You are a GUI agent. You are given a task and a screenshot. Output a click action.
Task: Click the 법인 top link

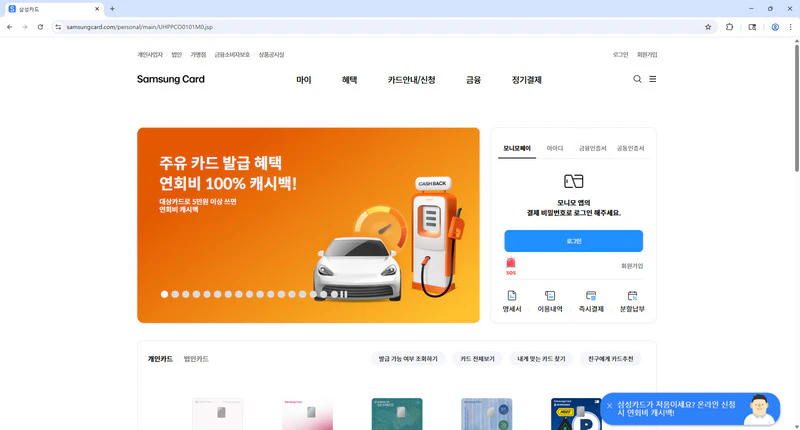(x=177, y=55)
